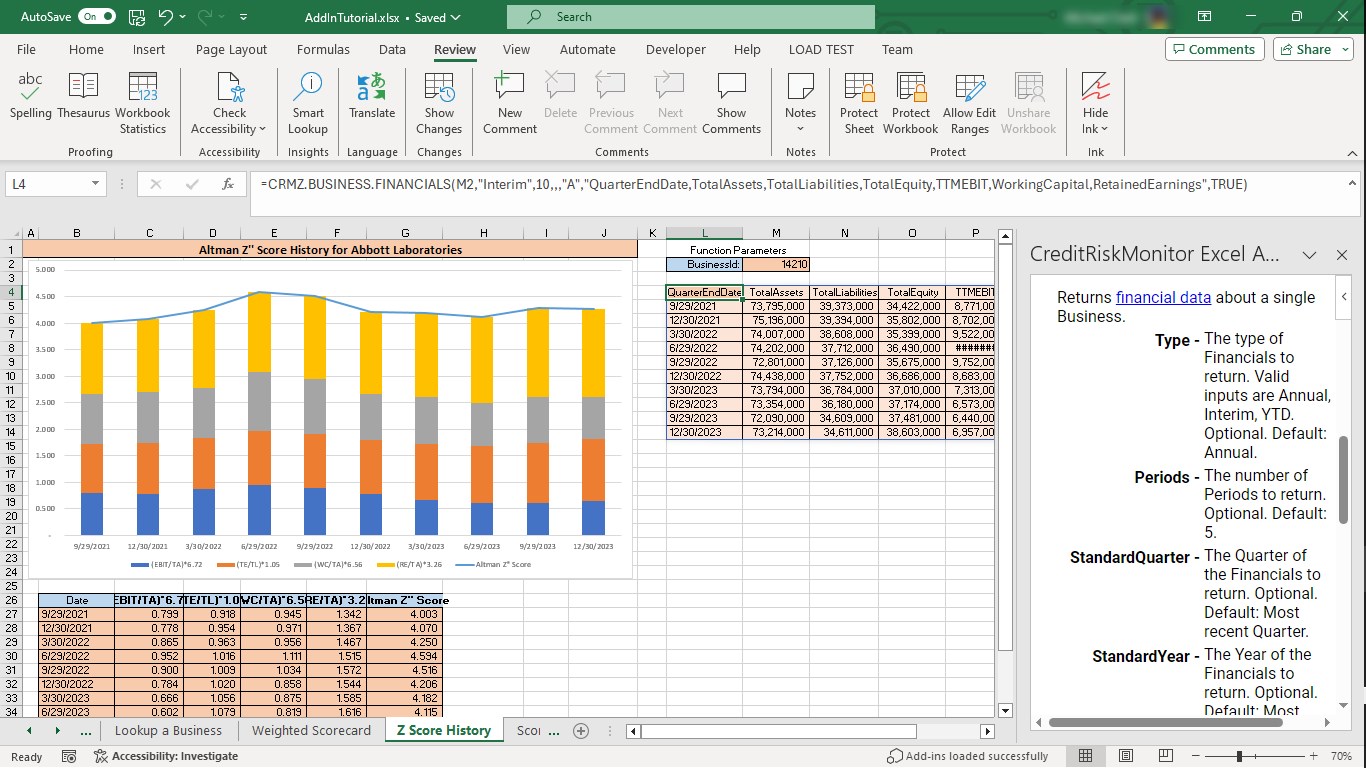The height and width of the screenshot is (768, 1366).
Task: Click the Insert Function fx button
Action: coord(228,184)
